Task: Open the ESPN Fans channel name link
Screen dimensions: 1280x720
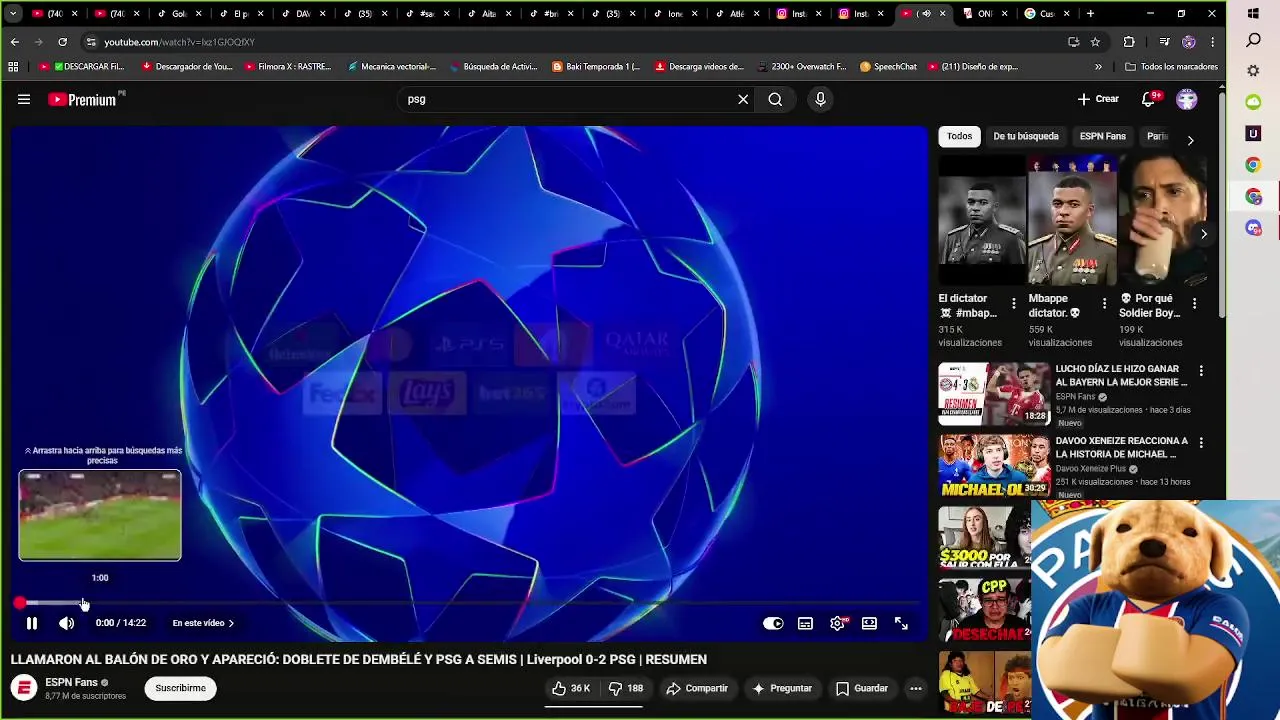Action: point(71,682)
